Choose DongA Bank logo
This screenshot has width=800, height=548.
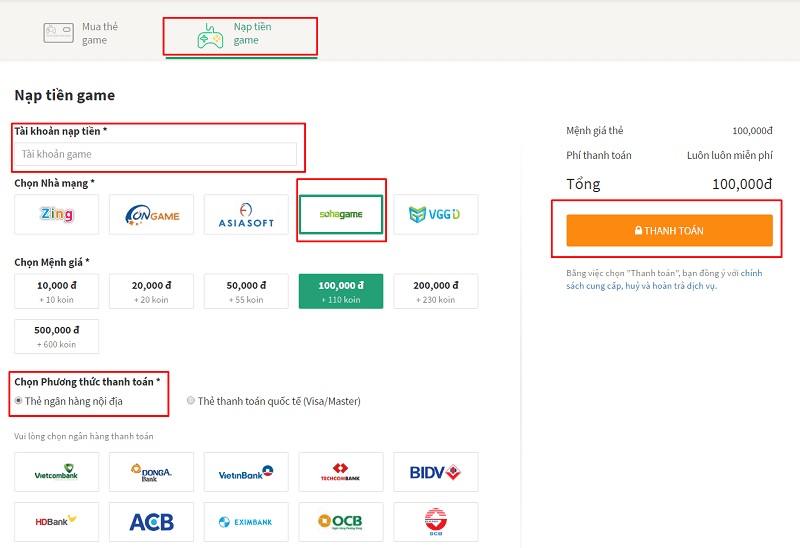[x=151, y=472]
